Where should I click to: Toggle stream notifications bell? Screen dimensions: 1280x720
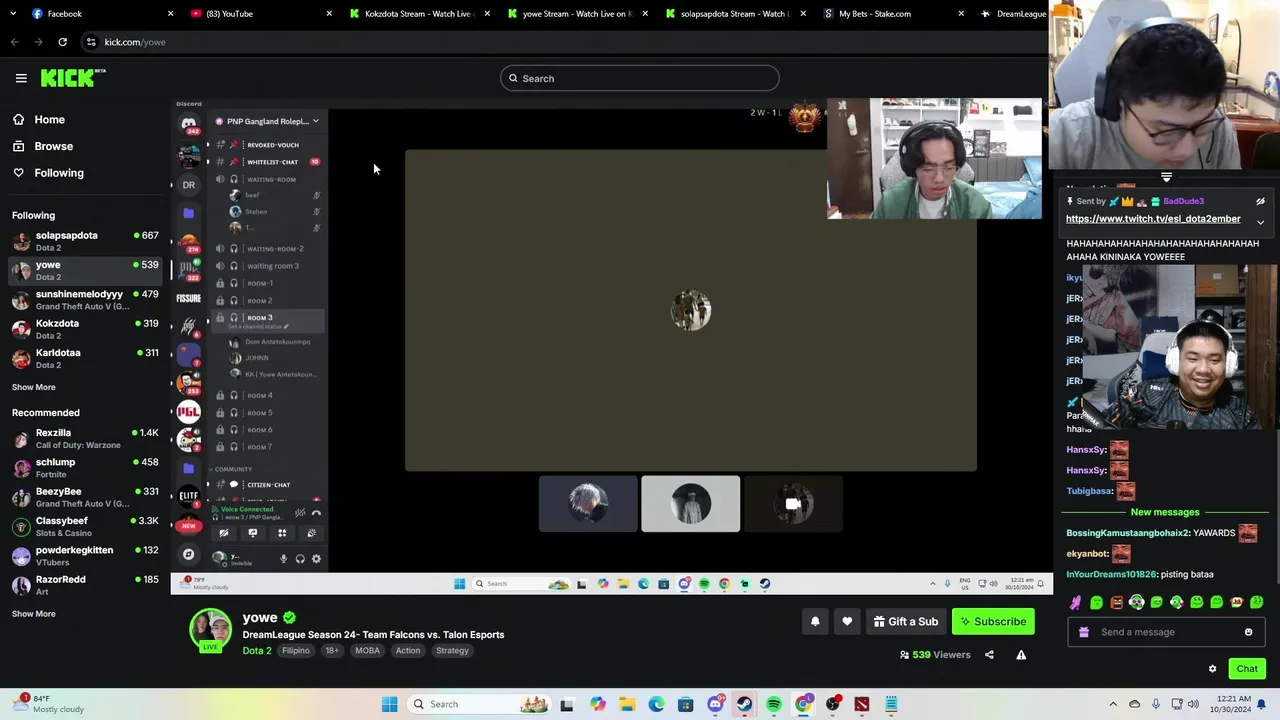point(815,622)
